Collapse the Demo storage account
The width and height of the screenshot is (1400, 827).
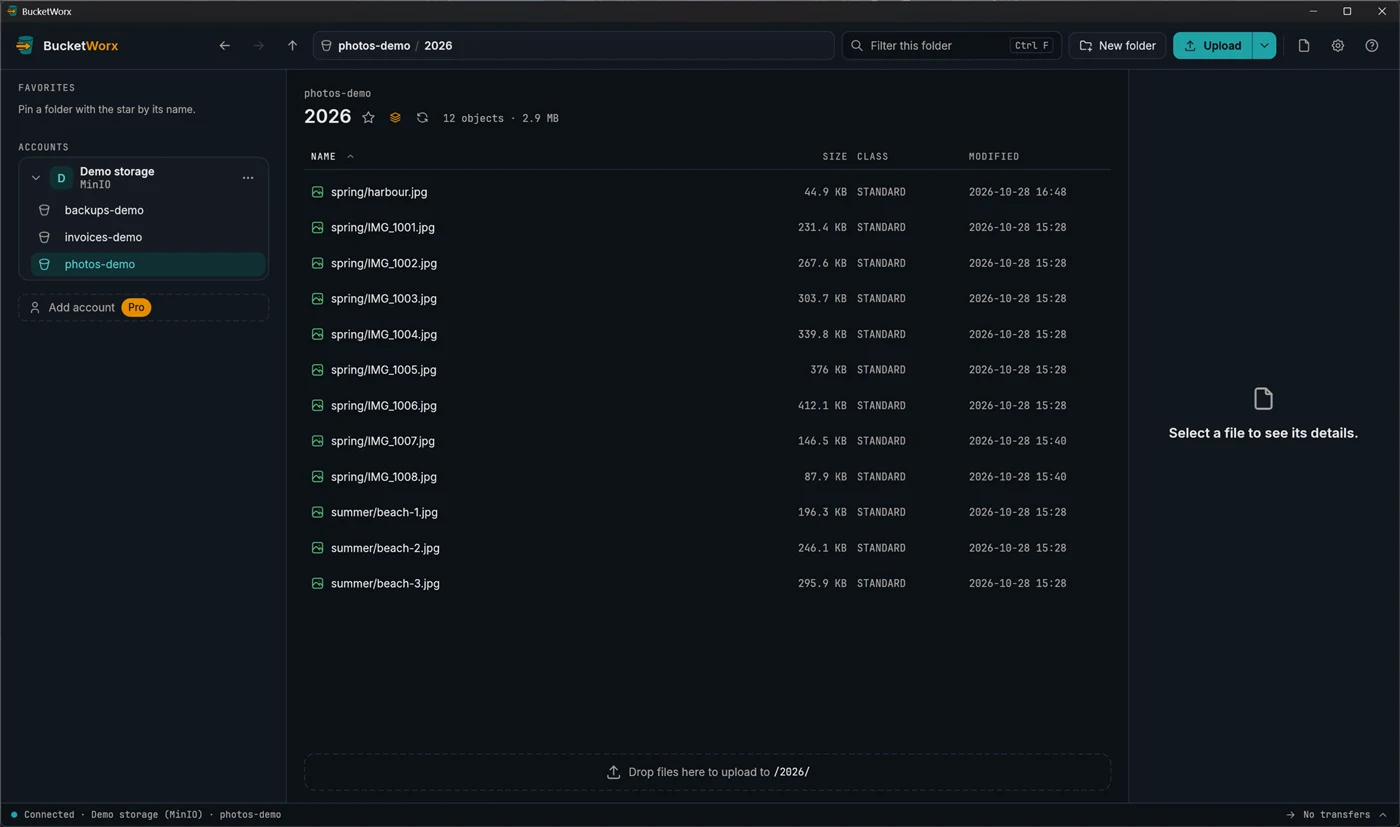(36, 178)
